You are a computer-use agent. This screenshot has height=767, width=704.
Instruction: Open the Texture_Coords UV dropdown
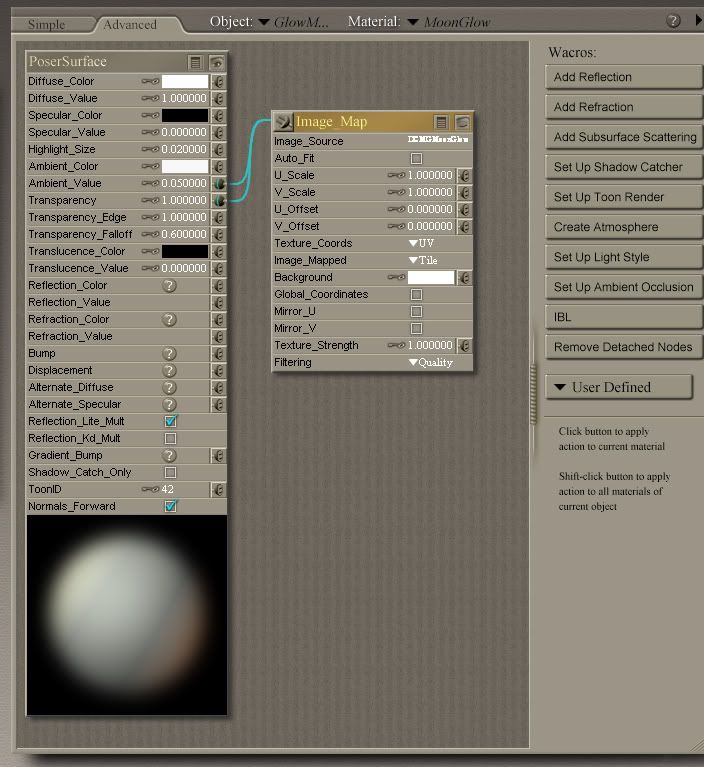[421, 243]
